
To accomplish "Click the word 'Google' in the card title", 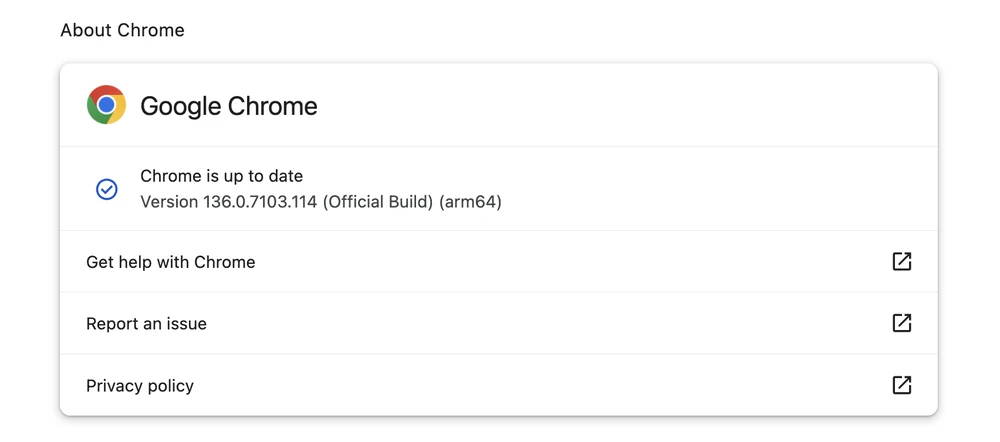I will point(182,106).
